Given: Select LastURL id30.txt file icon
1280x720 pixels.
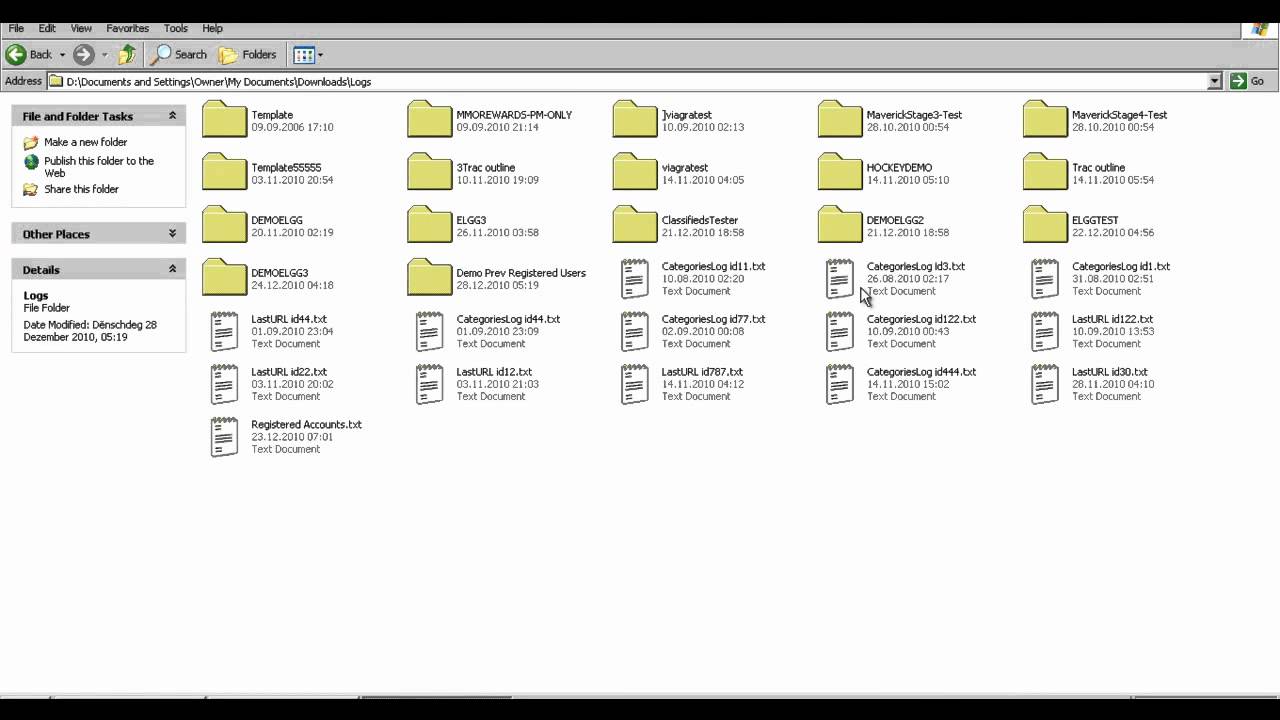Looking at the screenshot, I should click(x=1045, y=384).
